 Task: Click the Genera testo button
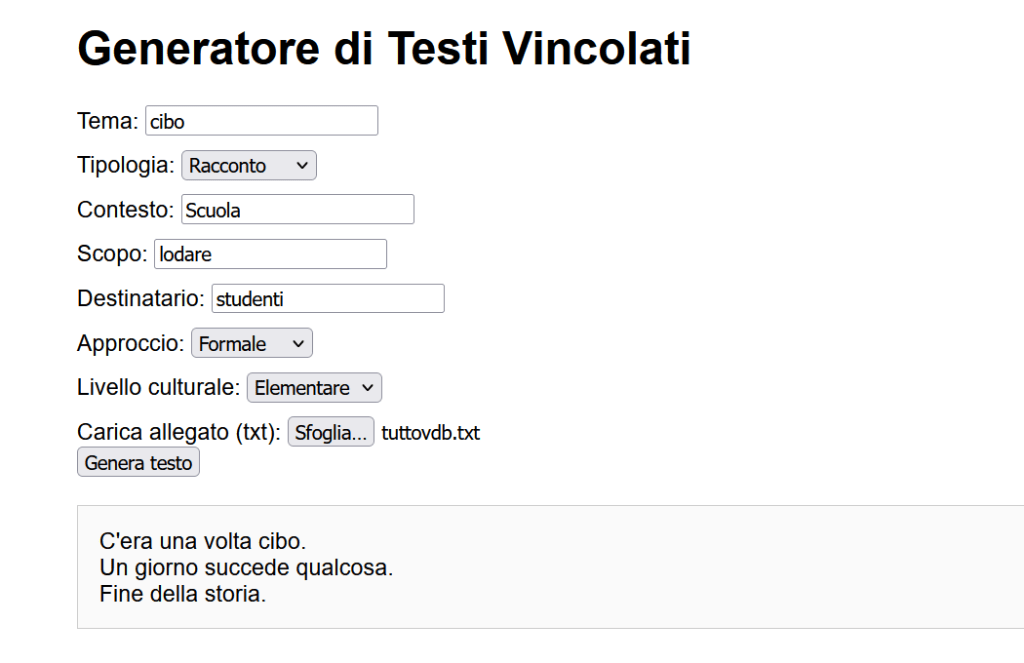click(x=138, y=463)
